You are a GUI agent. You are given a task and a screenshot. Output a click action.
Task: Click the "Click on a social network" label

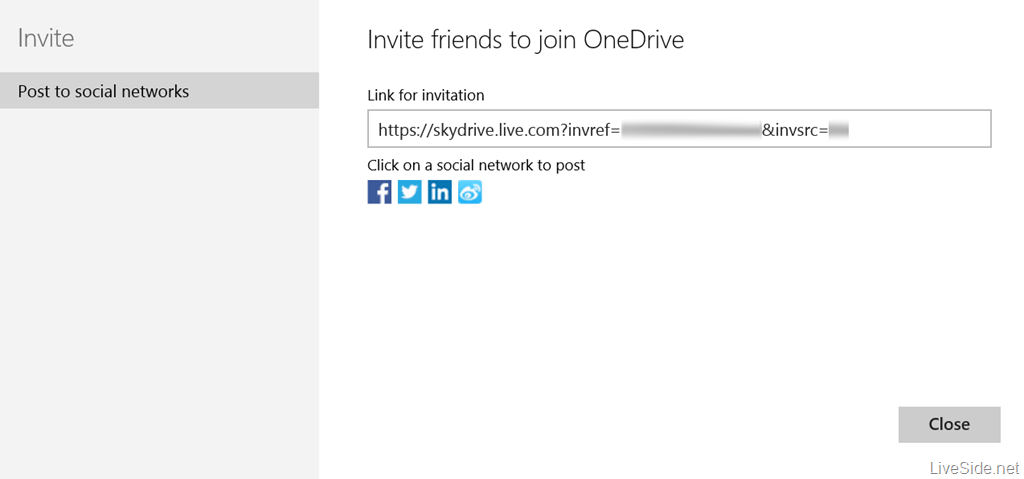[x=476, y=165]
